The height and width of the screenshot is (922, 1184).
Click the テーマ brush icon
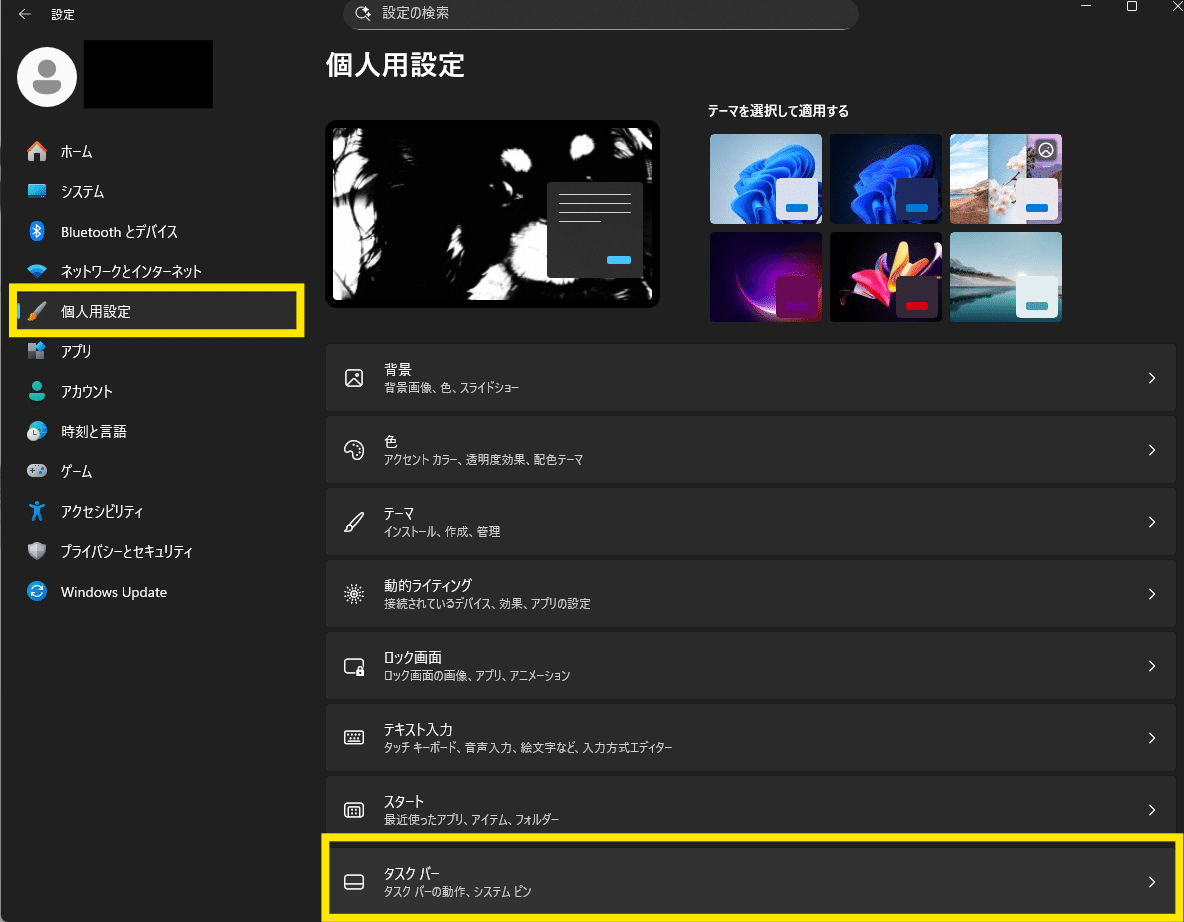tap(354, 521)
